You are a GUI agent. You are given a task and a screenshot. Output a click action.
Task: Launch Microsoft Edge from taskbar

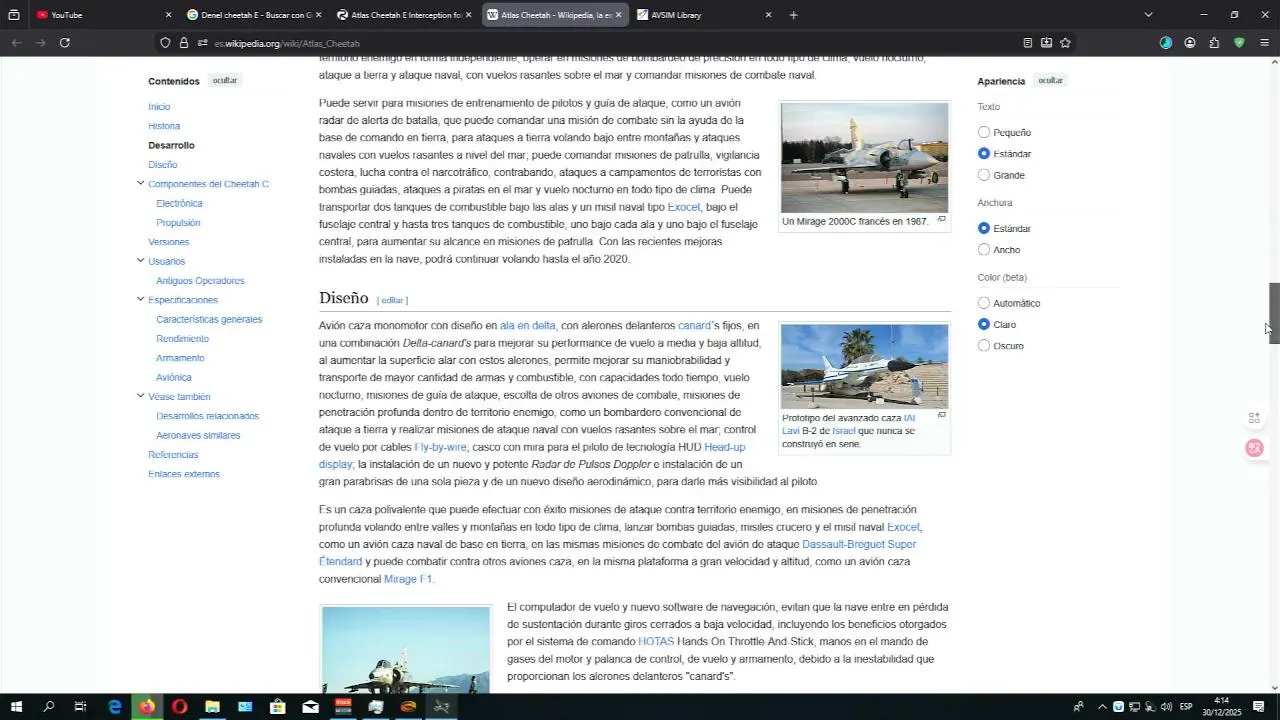tap(115, 707)
